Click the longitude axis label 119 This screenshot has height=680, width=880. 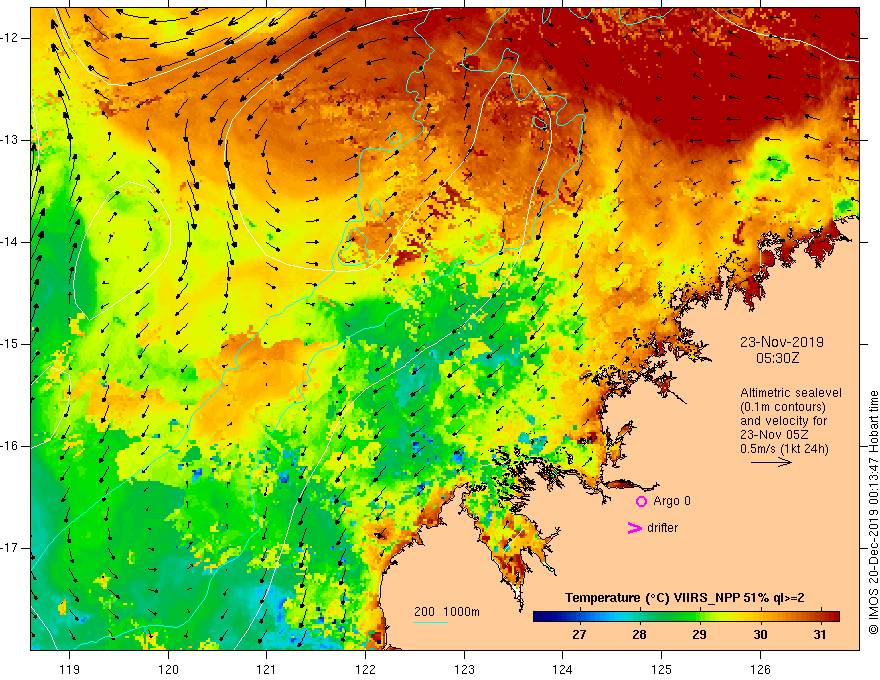coord(70,669)
